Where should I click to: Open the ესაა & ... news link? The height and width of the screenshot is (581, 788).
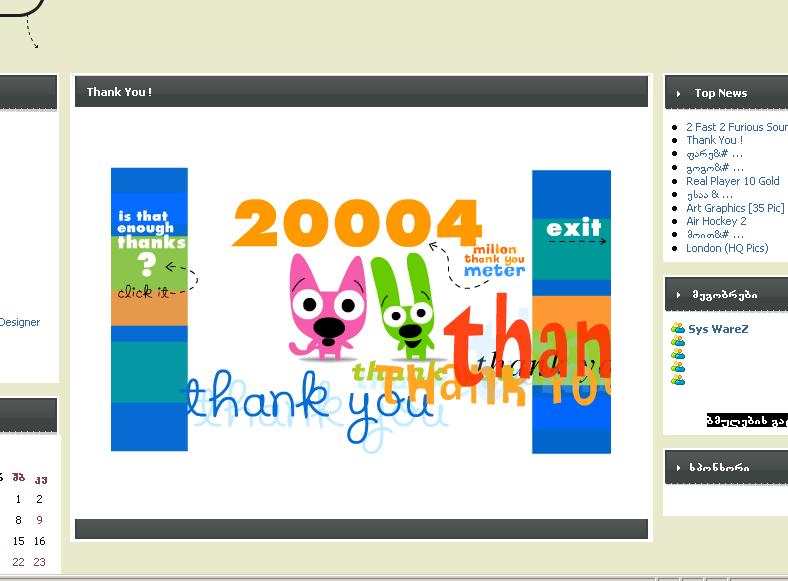[x=709, y=195]
